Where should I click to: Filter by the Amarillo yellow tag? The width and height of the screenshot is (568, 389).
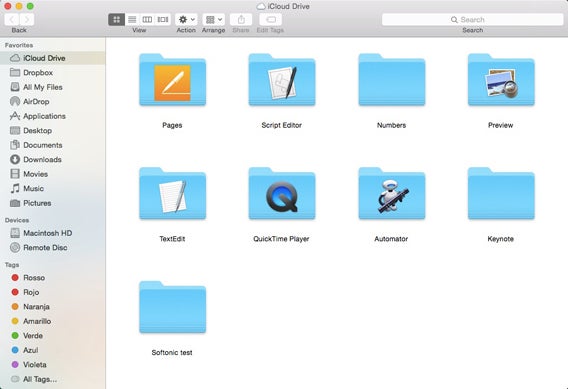[x=53, y=321]
